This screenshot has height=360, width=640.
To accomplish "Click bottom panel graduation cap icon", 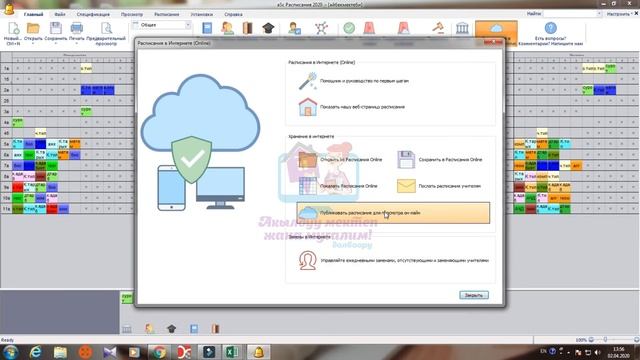I will click(x=171, y=329).
